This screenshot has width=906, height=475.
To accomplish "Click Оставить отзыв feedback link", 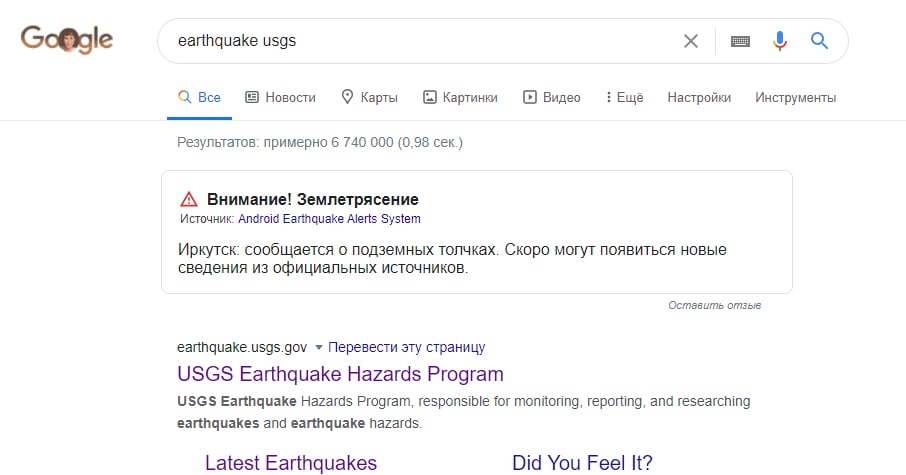I will point(715,305).
